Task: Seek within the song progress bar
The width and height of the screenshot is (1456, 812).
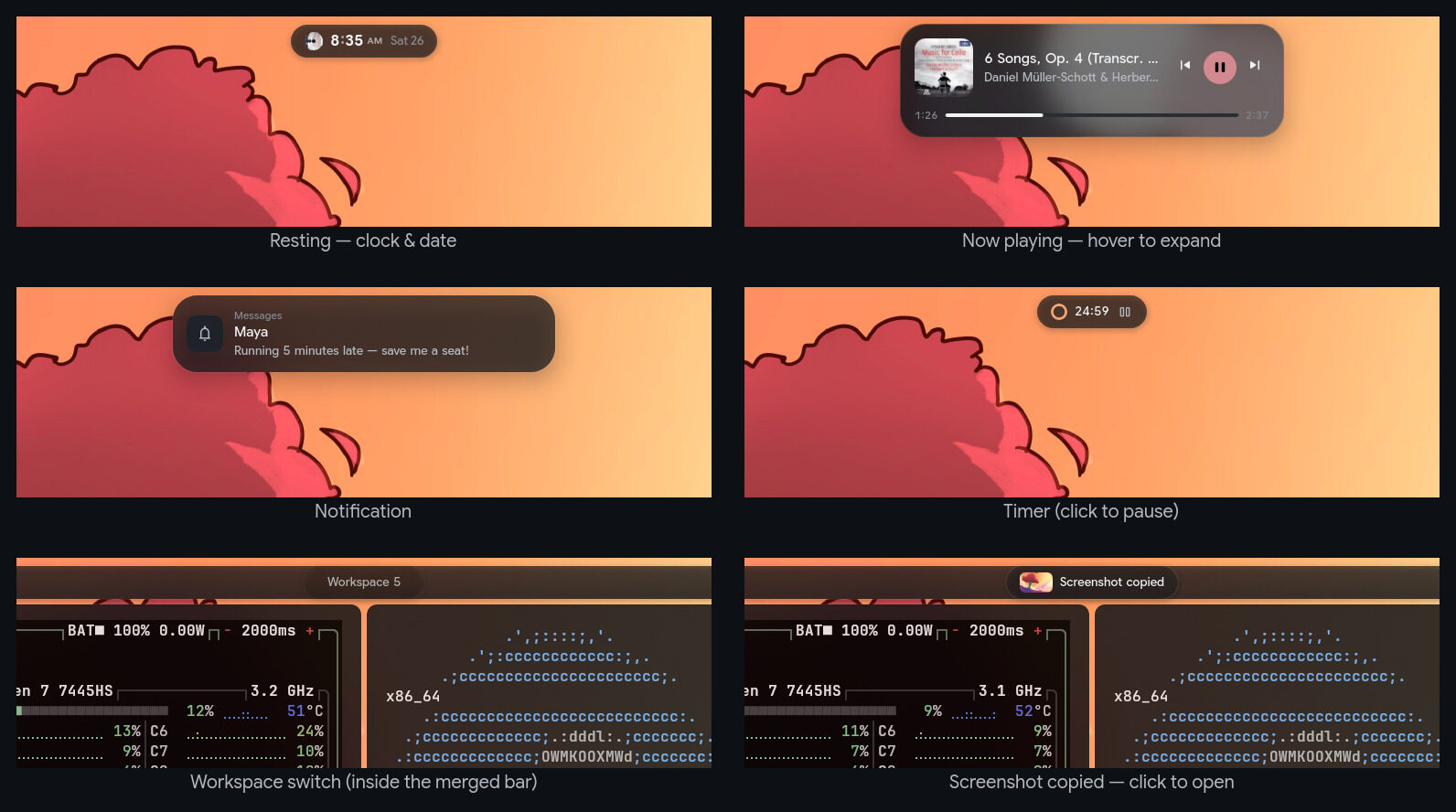Action: tap(1091, 115)
